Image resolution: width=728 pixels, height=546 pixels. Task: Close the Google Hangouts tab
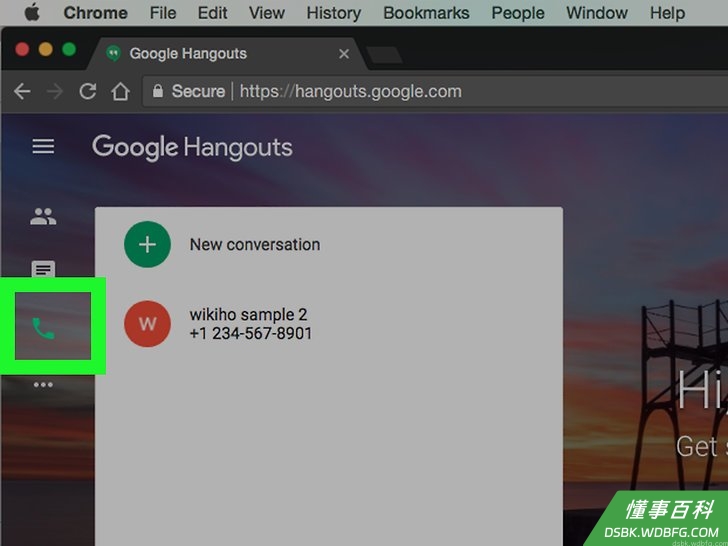tap(344, 54)
